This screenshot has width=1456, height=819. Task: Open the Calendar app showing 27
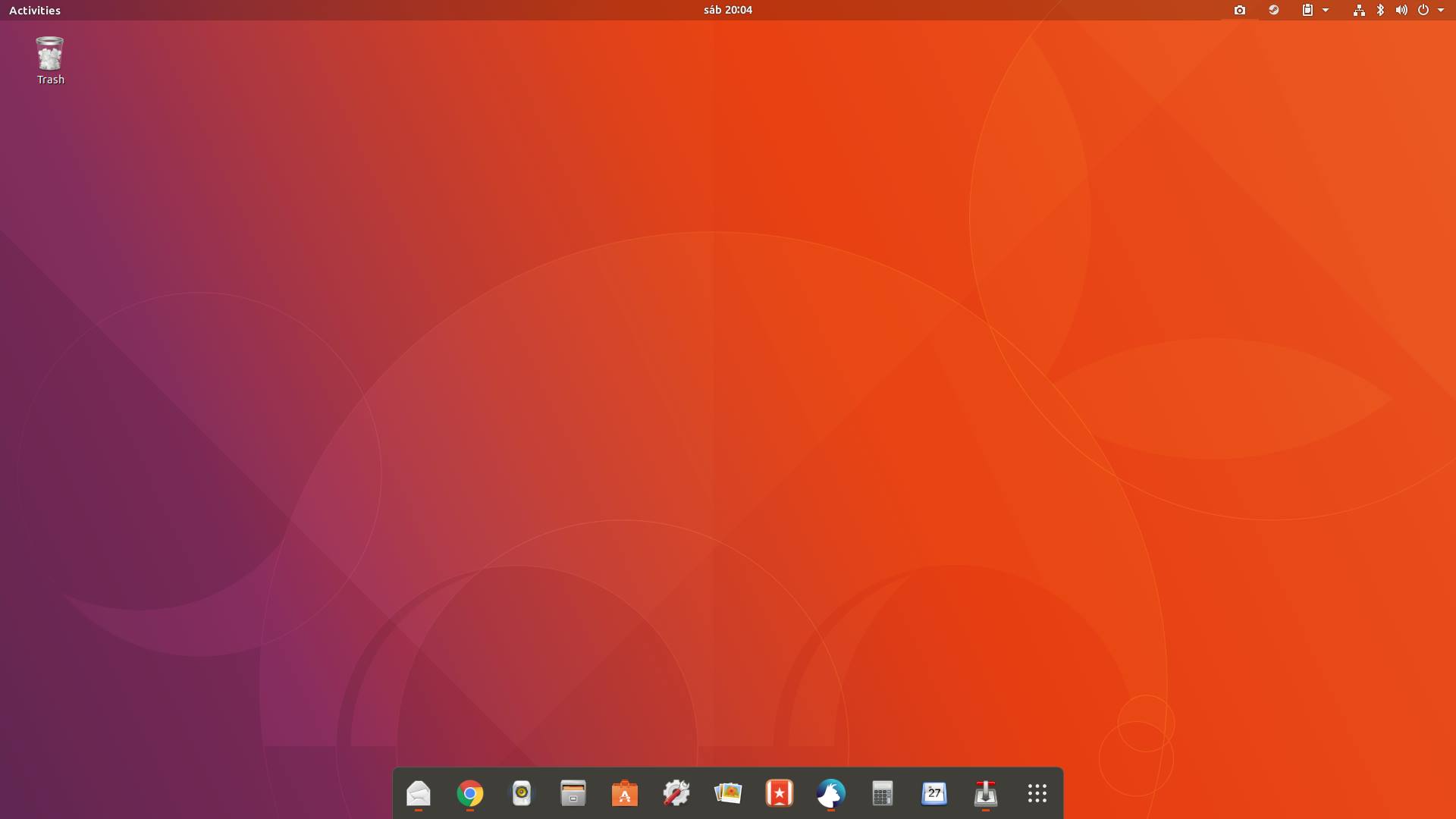click(934, 793)
